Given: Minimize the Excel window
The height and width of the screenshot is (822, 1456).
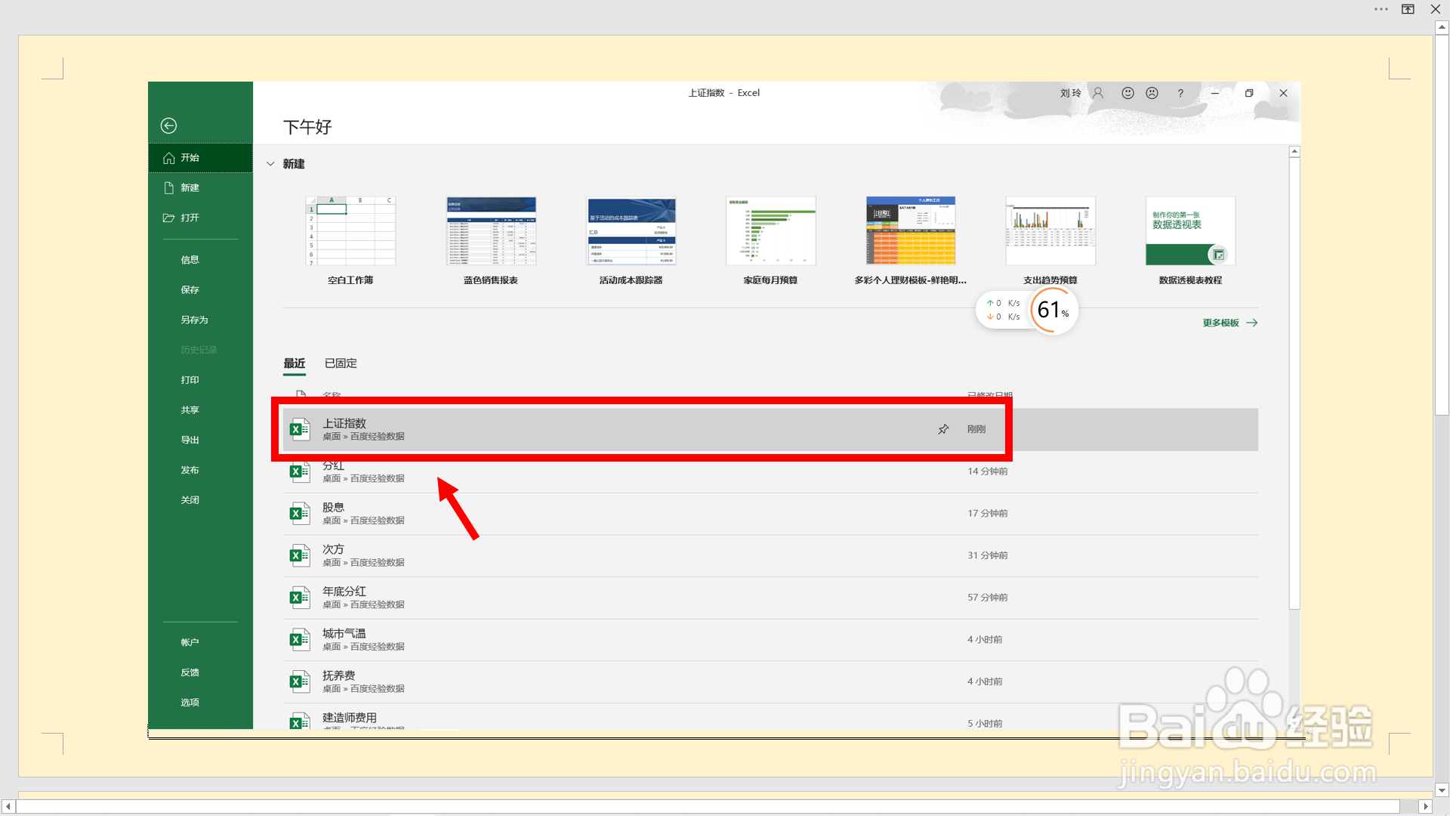Looking at the screenshot, I should pyautogui.click(x=1220, y=94).
